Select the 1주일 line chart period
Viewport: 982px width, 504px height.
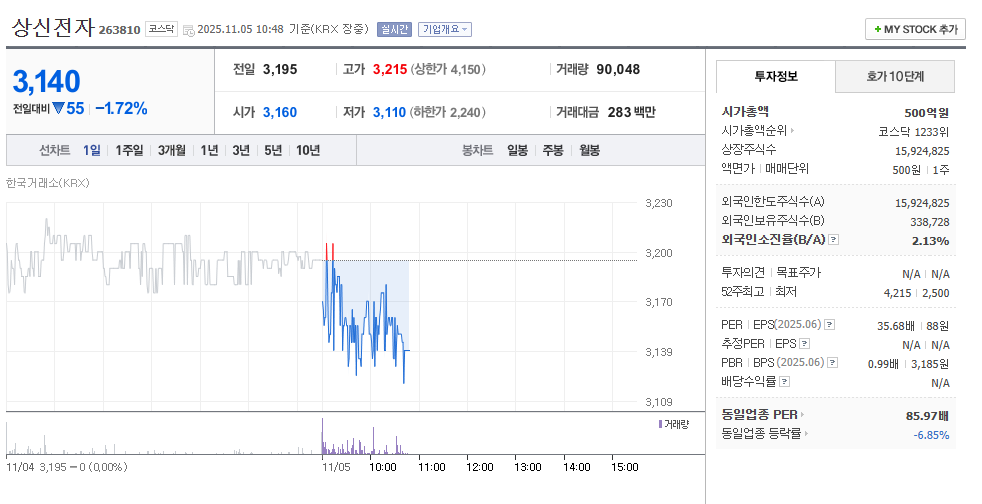(x=129, y=150)
